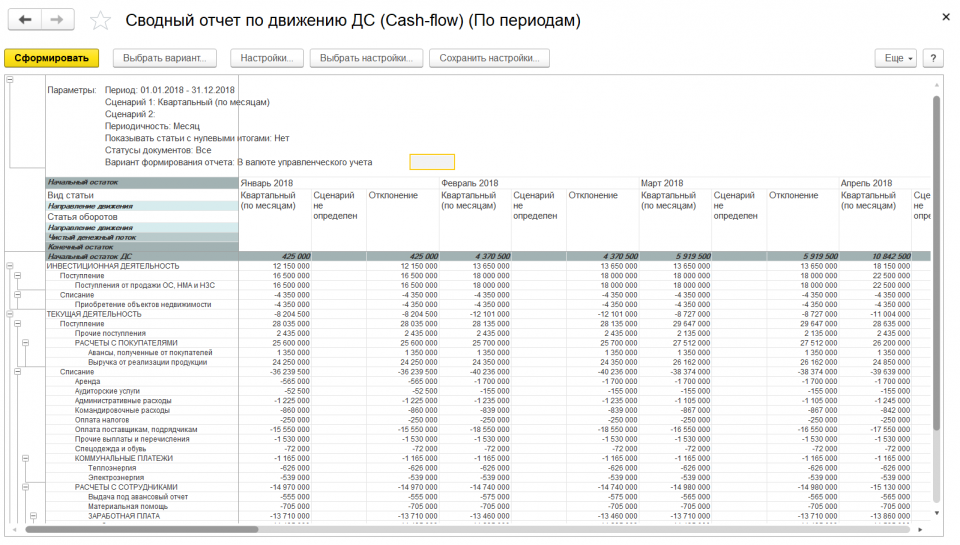Select the Оплата налогов row label
Viewport: 960px width, 545px height.
click(x=102, y=420)
